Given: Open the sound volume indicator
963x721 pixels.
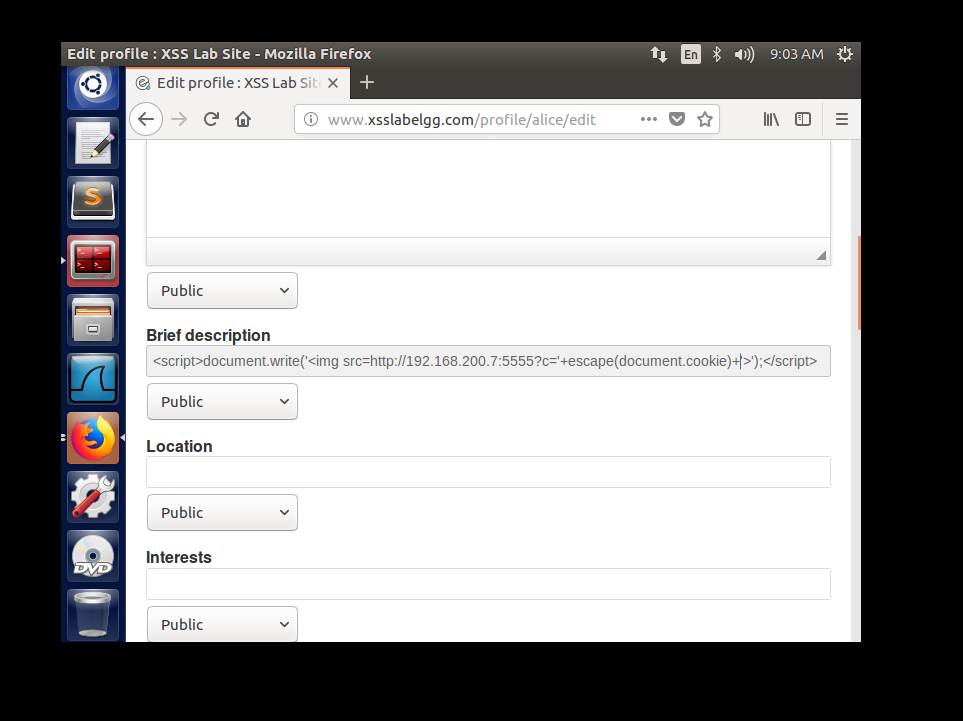Looking at the screenshot, I should point(744,54).
